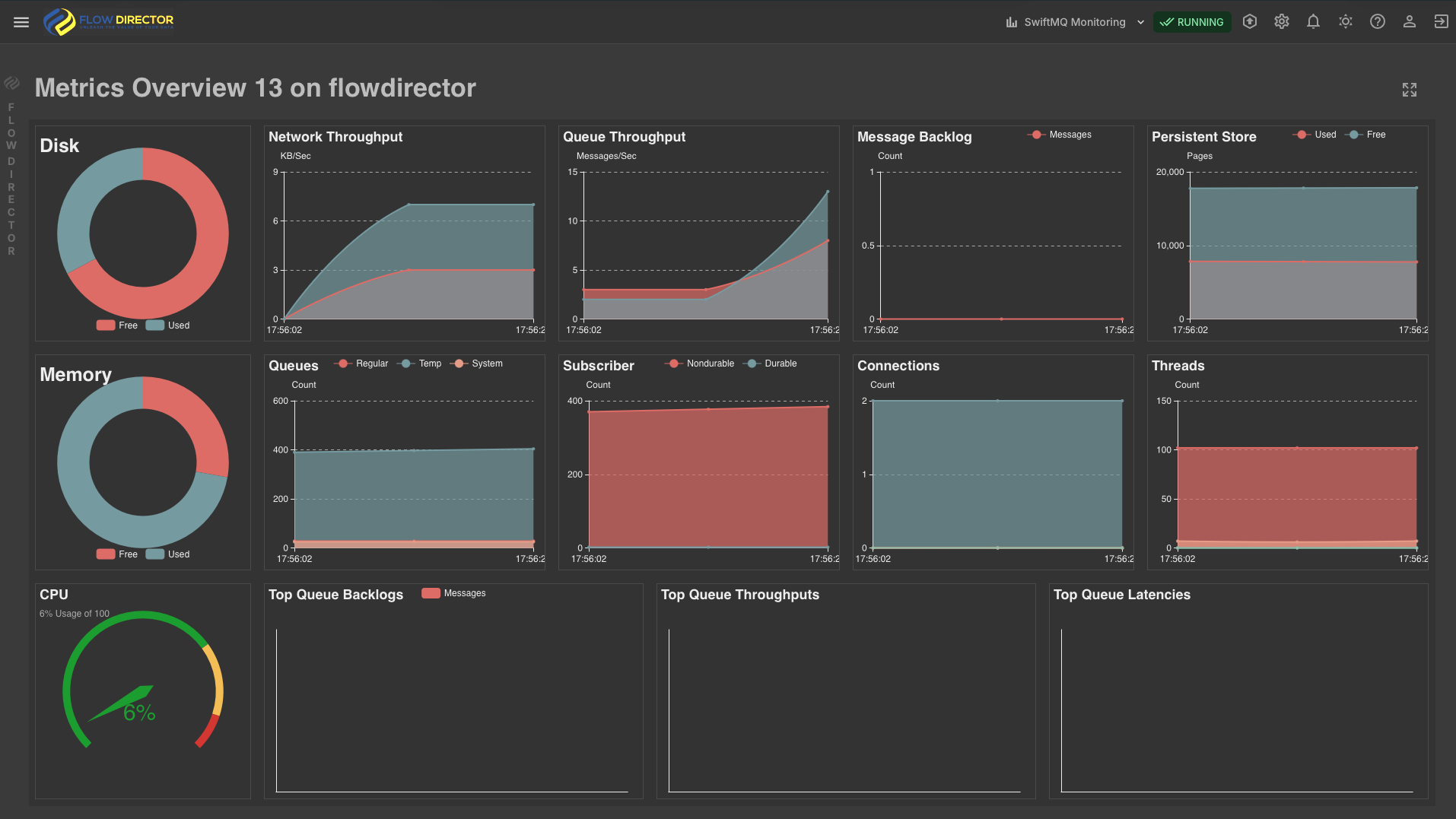This screenshot has width=1456, height=819.
Task: Click the red Messages swatch in Top Queue Backlogs
Action: coord(431,593)
